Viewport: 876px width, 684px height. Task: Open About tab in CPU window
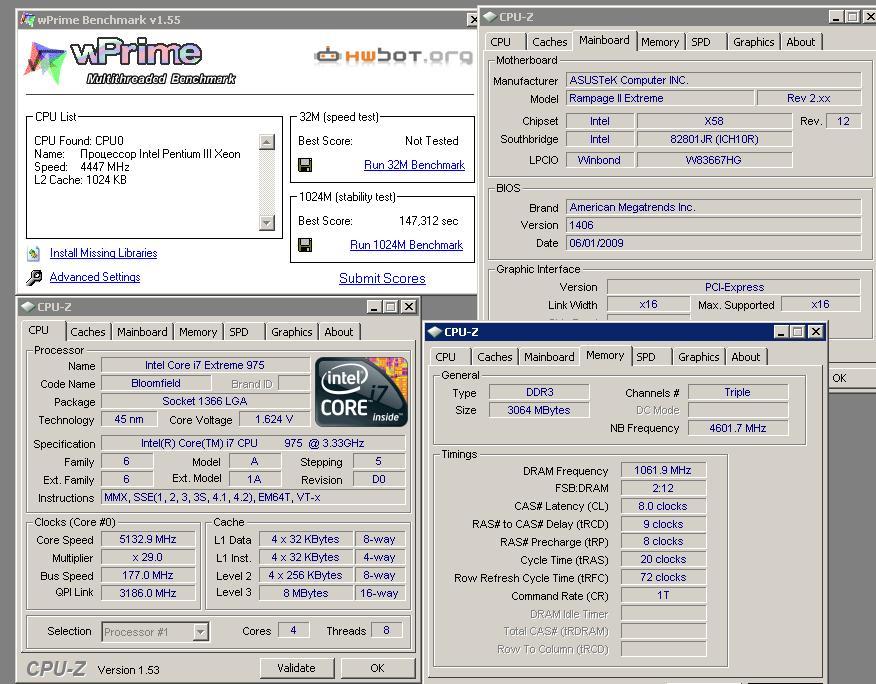pos(339,332)
